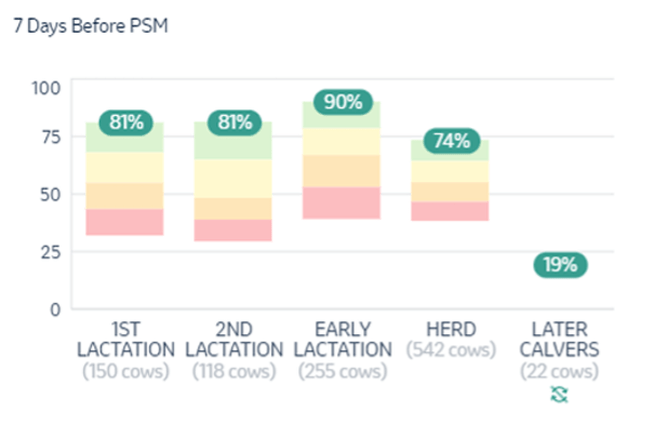
Task: Click the 1ST LACTATION axis label
Action: [126, 339]
